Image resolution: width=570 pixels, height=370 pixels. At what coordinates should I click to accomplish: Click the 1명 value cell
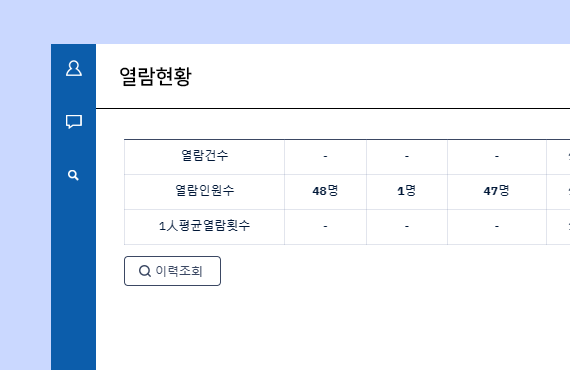(407, 192)
